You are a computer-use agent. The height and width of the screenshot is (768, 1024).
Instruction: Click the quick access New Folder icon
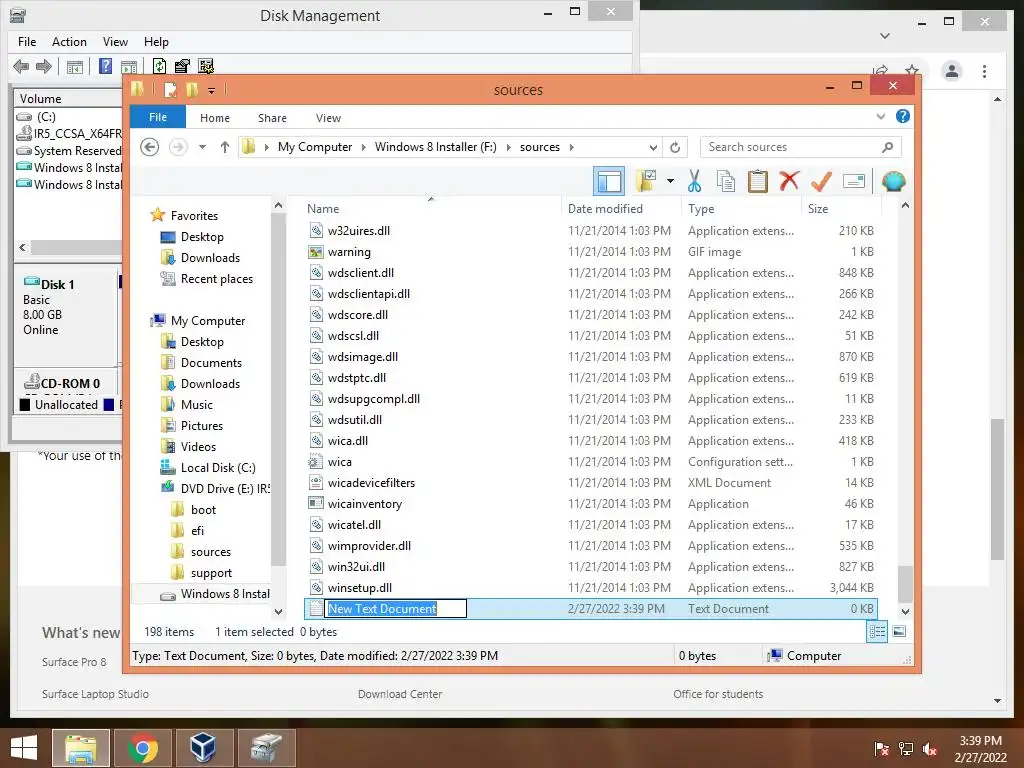pyautogui.click(x=192, y=89)
